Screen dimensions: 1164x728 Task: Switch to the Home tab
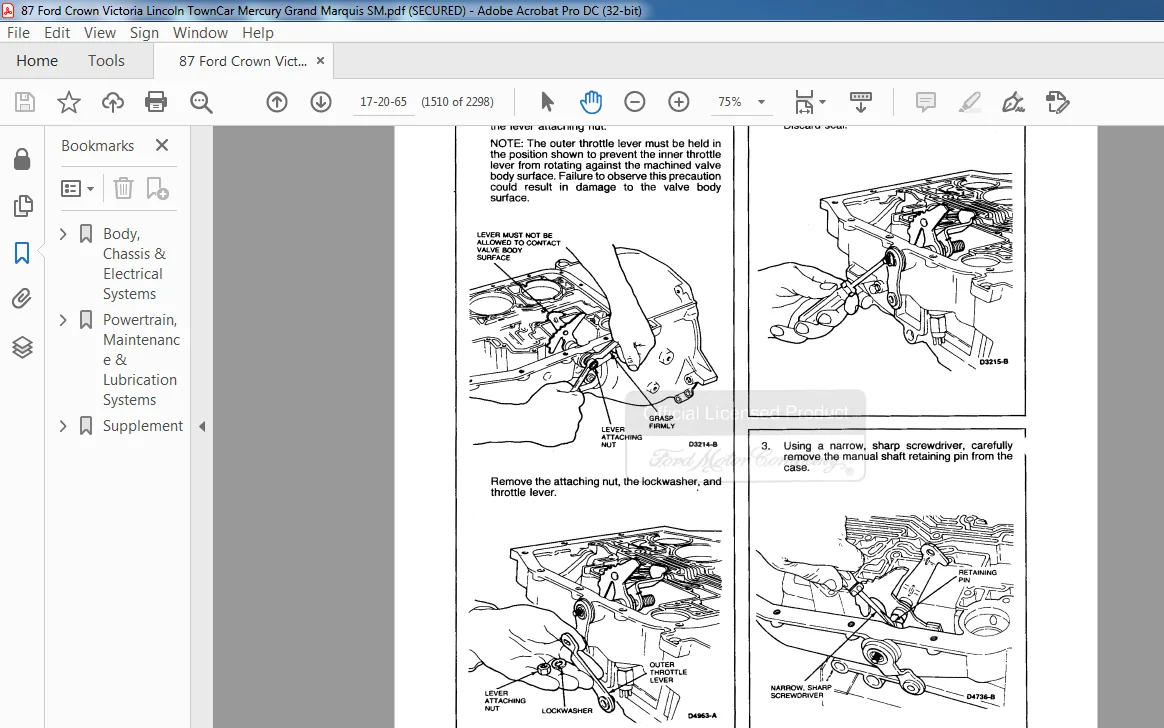click(37, 61)
